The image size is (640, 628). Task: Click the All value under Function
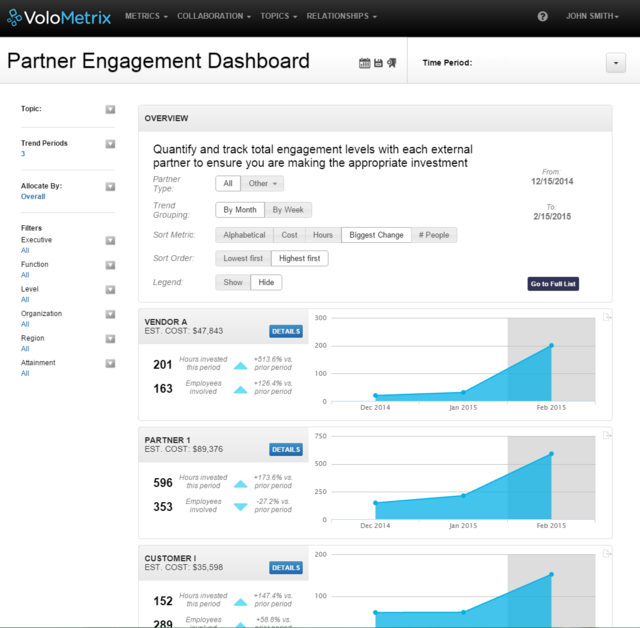coord(25,275)
